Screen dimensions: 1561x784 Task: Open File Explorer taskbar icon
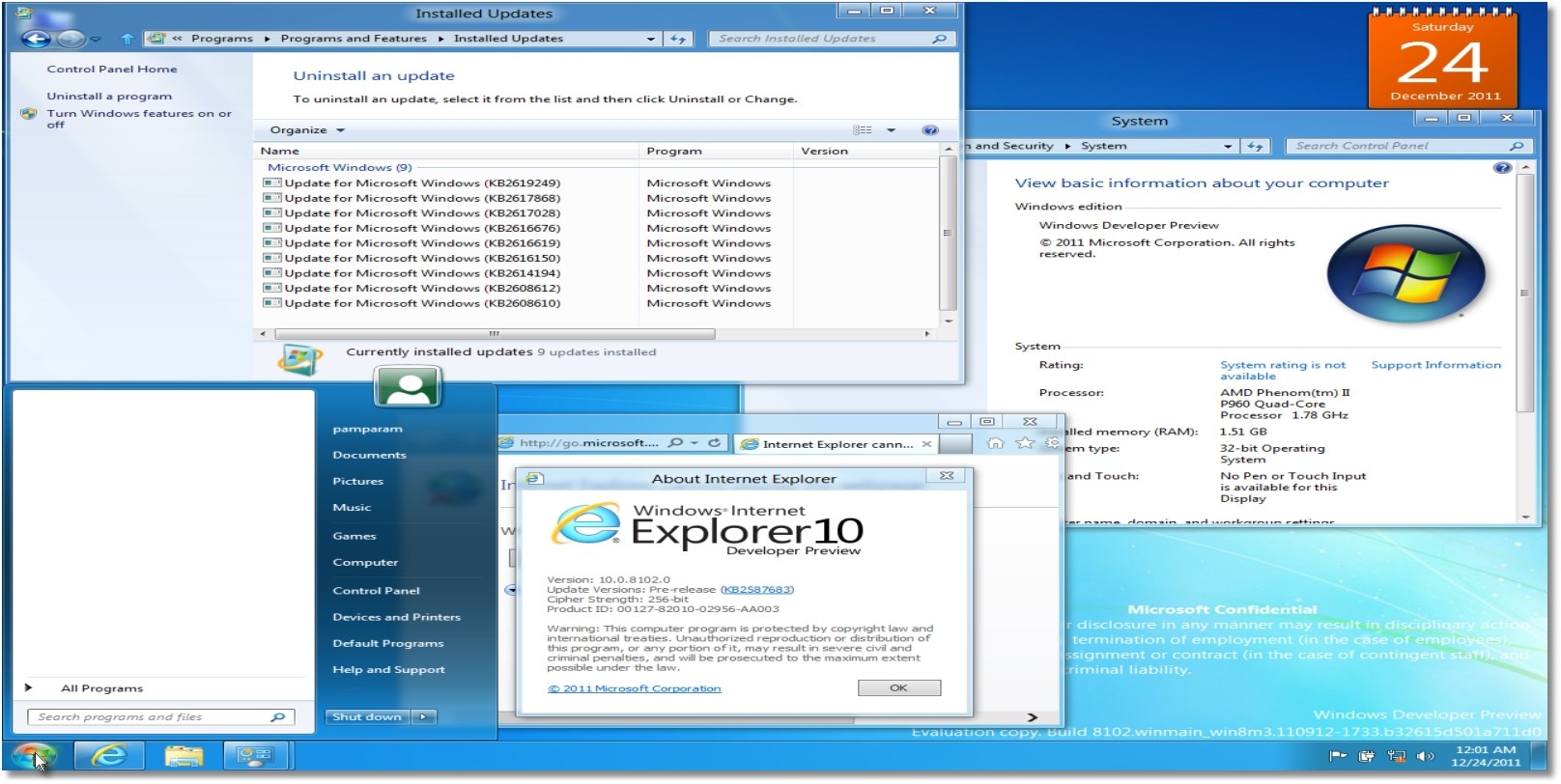(x=184, y=756)
